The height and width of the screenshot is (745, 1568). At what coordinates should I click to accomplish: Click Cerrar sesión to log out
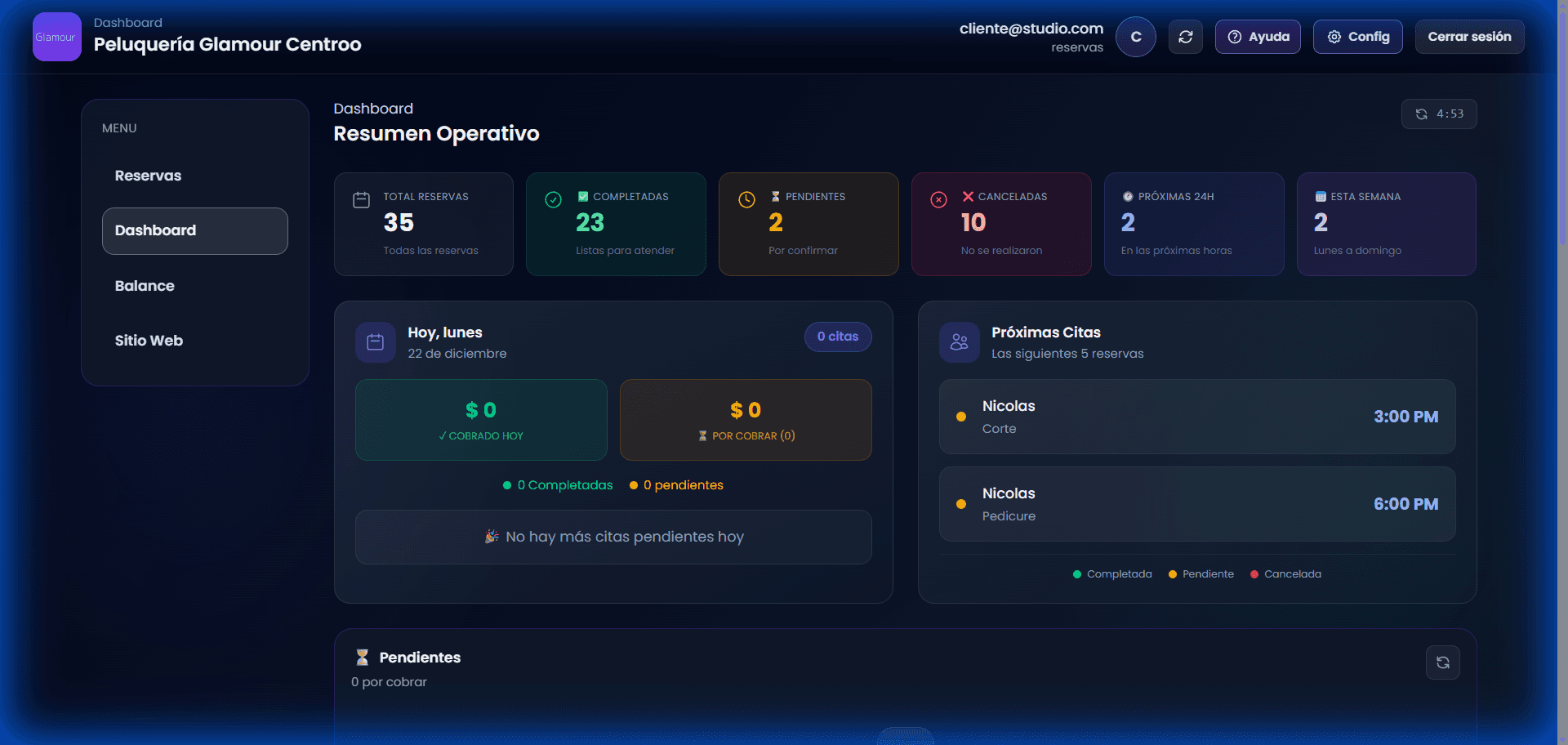coord(1469,37)
